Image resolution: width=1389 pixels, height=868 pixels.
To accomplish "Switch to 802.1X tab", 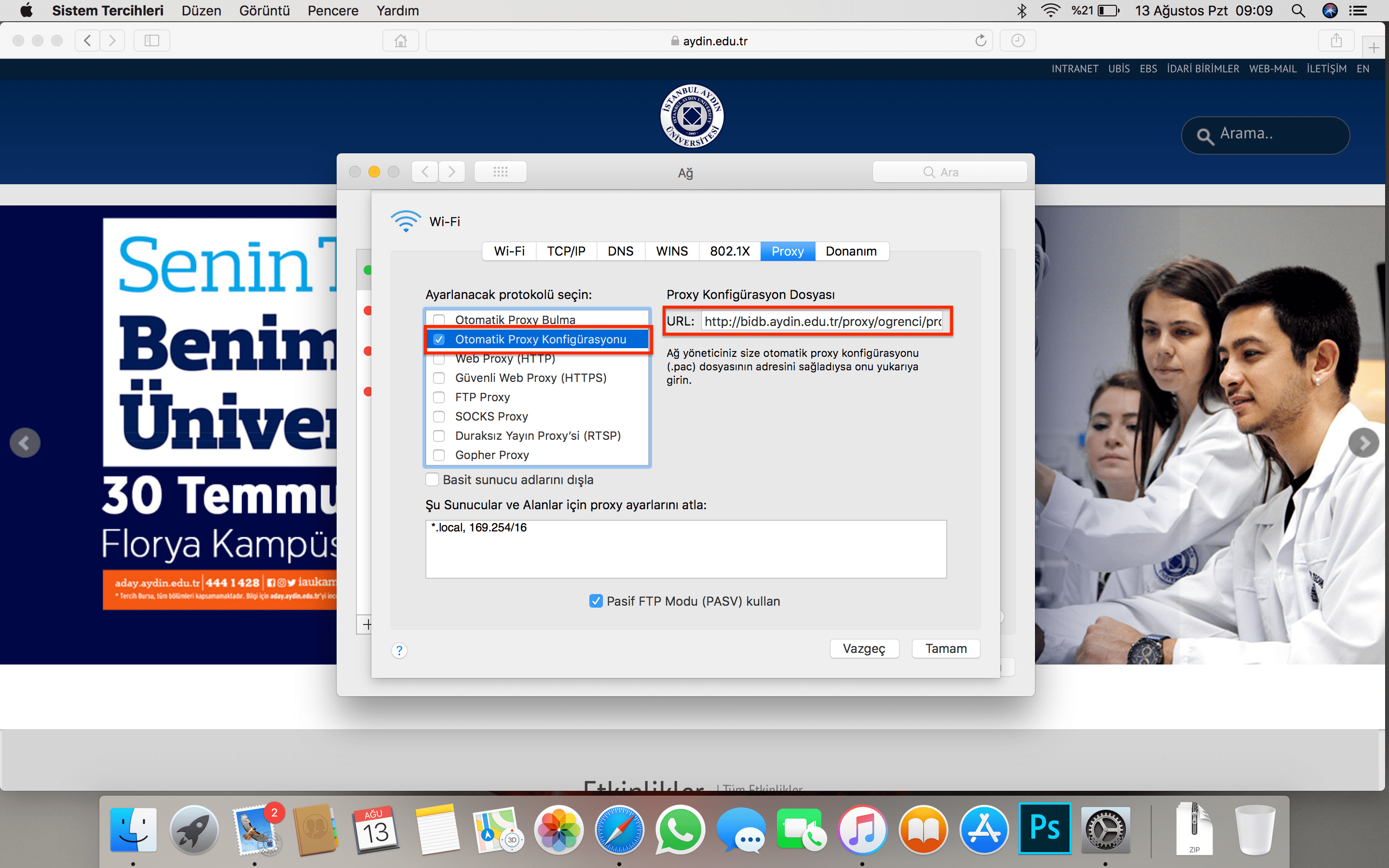I will pos(730,251).
